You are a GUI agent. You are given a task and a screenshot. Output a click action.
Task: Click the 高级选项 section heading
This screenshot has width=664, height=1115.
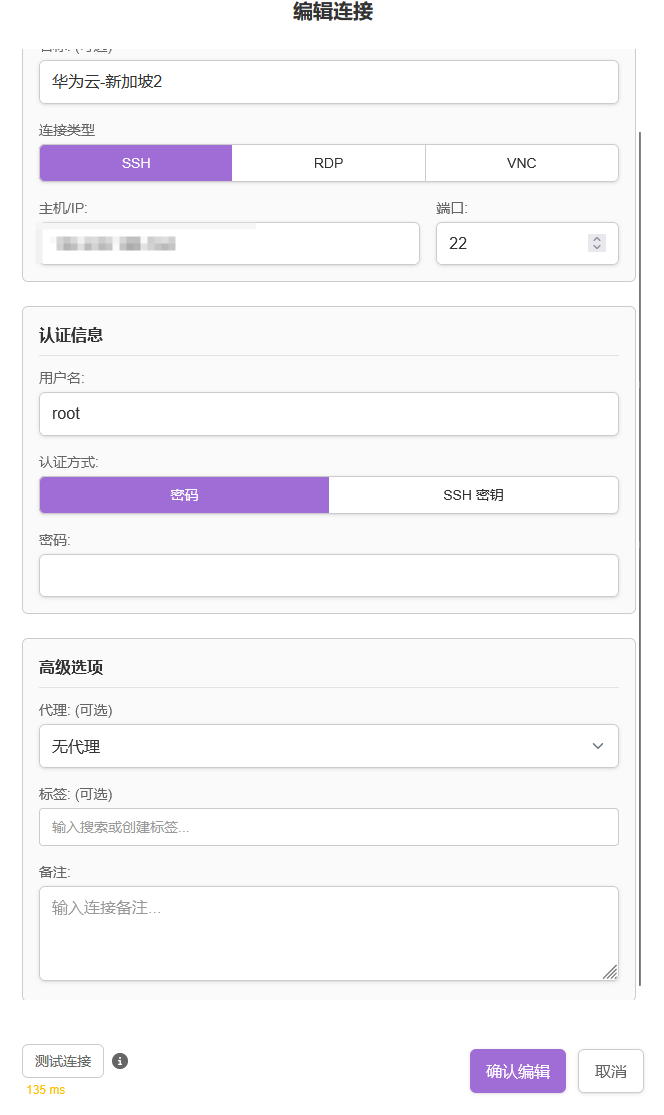pyautogui.click(x=71, y=667)
